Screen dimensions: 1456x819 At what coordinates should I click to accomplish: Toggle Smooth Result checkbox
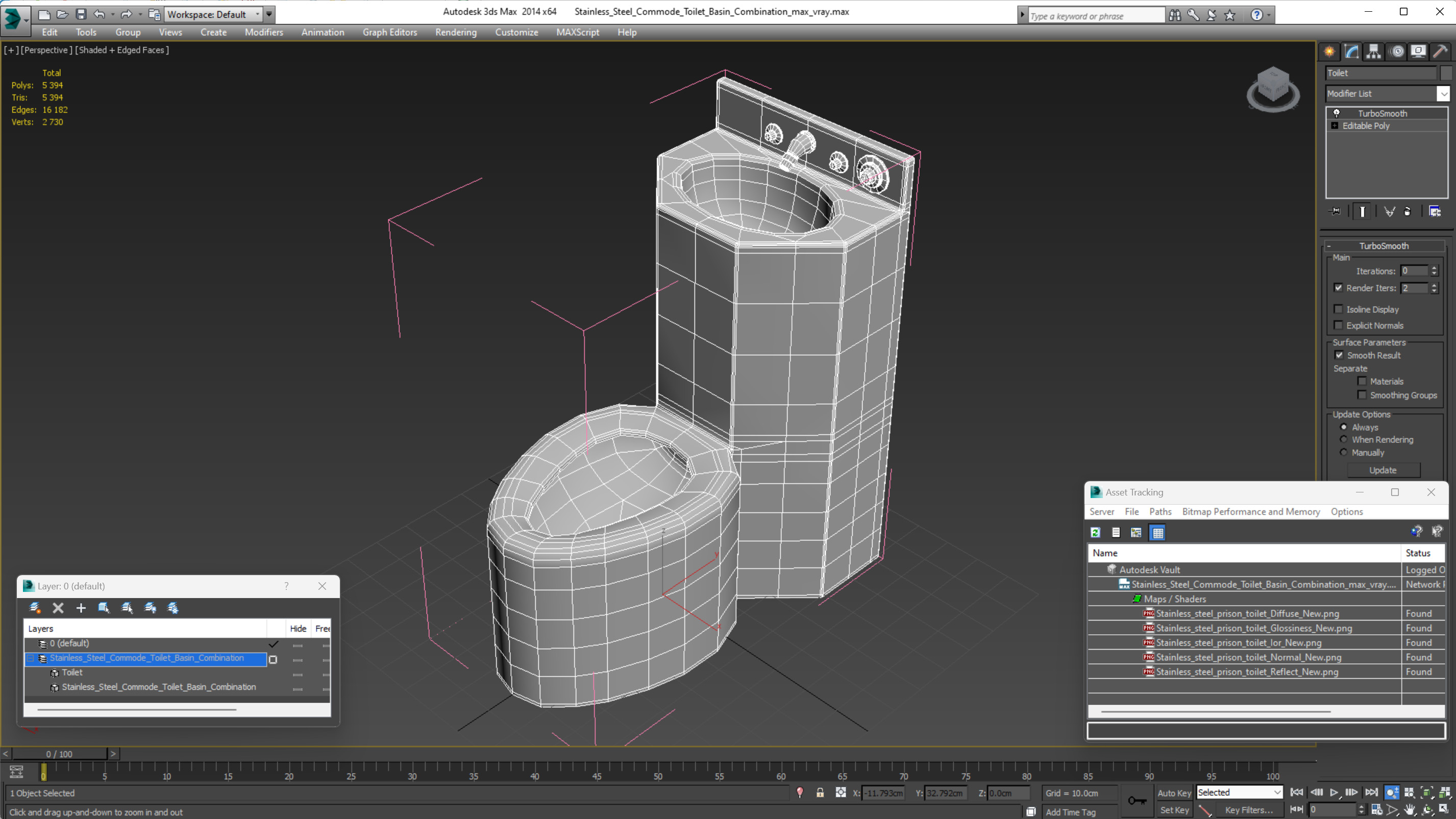pyautogui.click(x=1339, y=355)
